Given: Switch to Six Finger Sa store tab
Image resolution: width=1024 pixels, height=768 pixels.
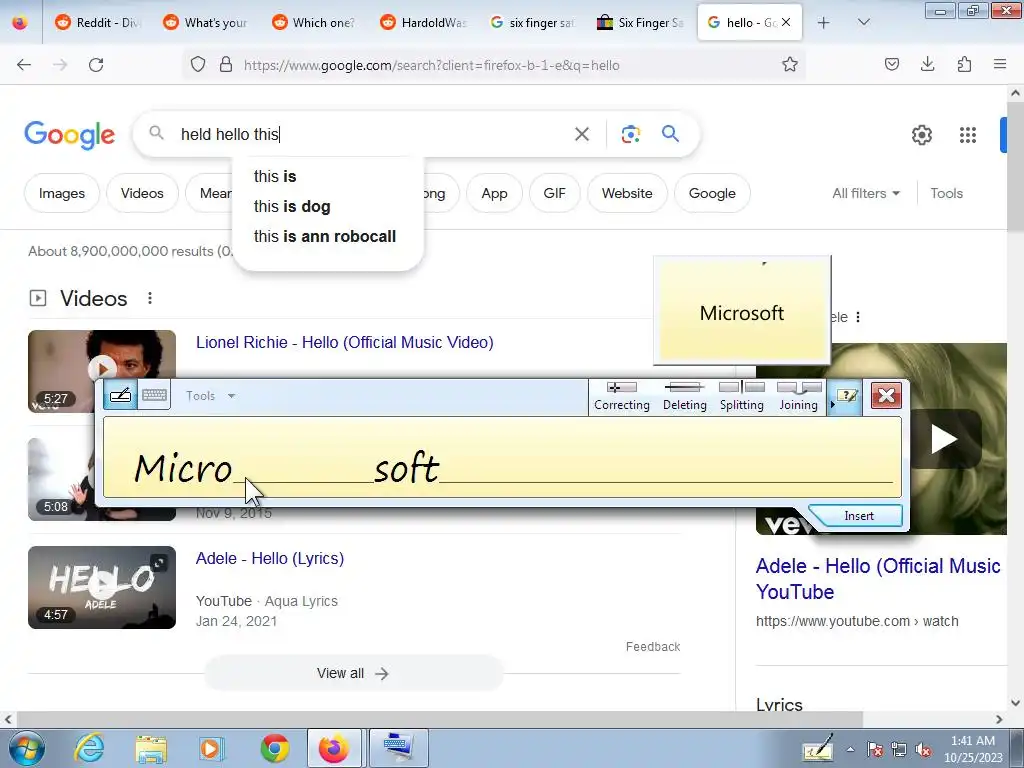Looking at the screenshot, I should click(x=641, y=23).
